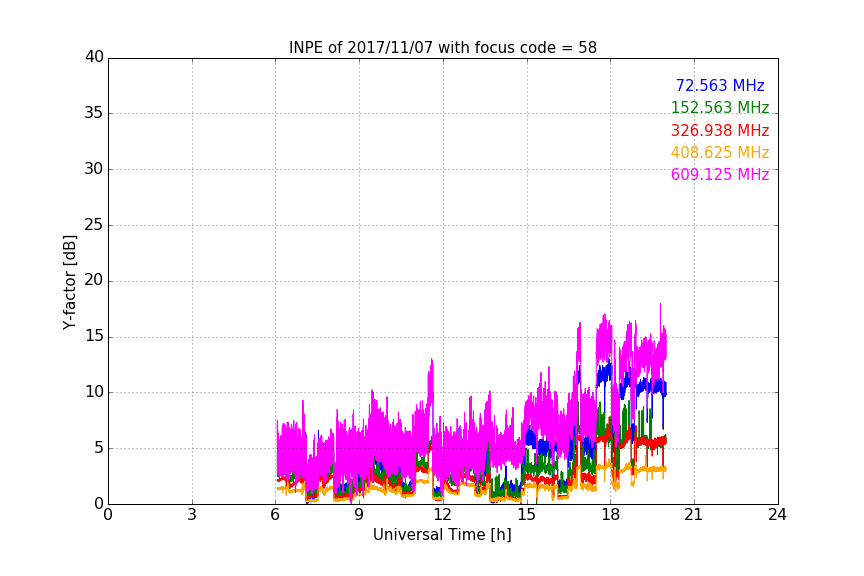This screenshot has height=576, width=864.
Task: Click the x-axis tick label 6
Action: (275, 515)
